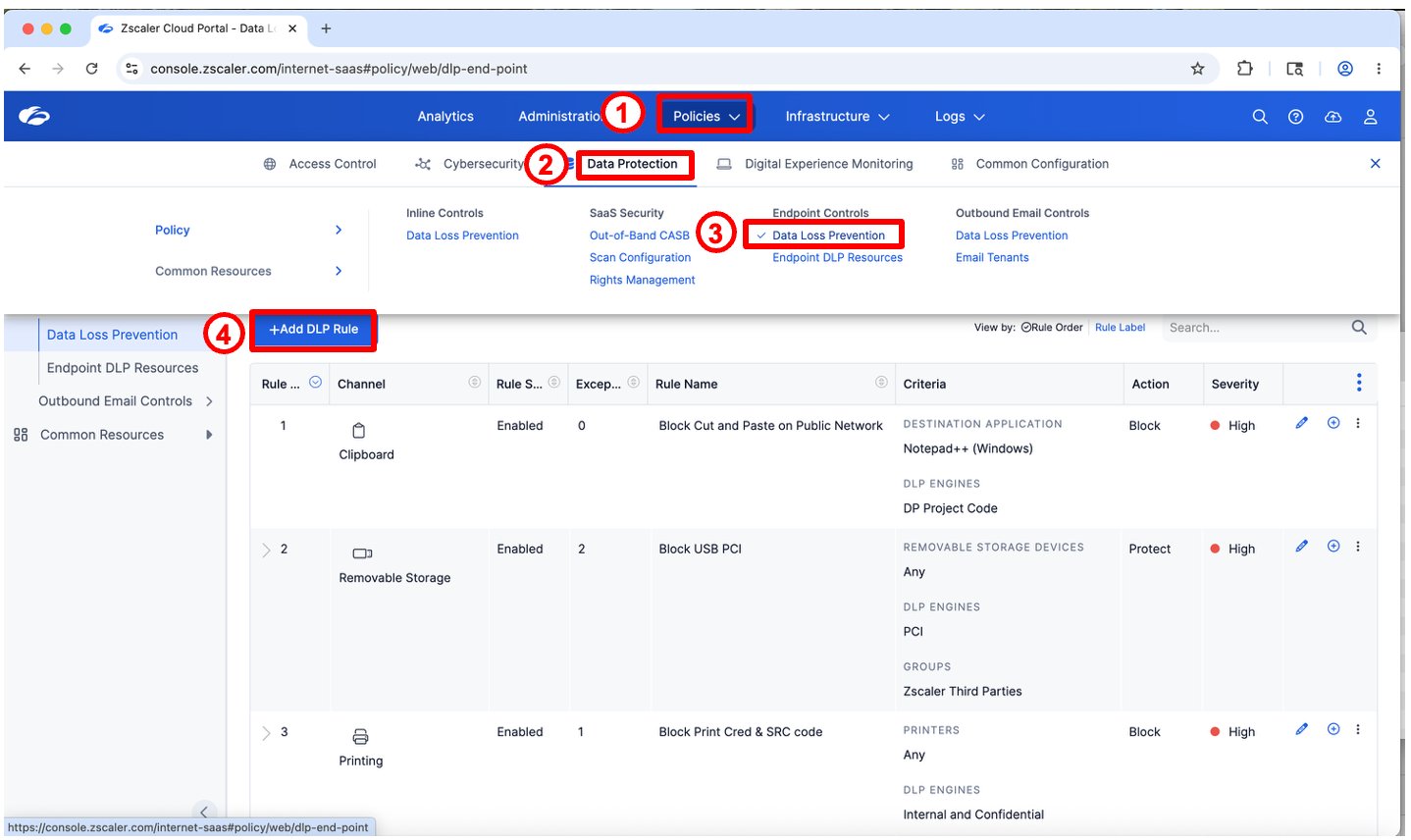Click the Exceptions column filter icon
This screenshot has height=840, width=1411.
634,383
